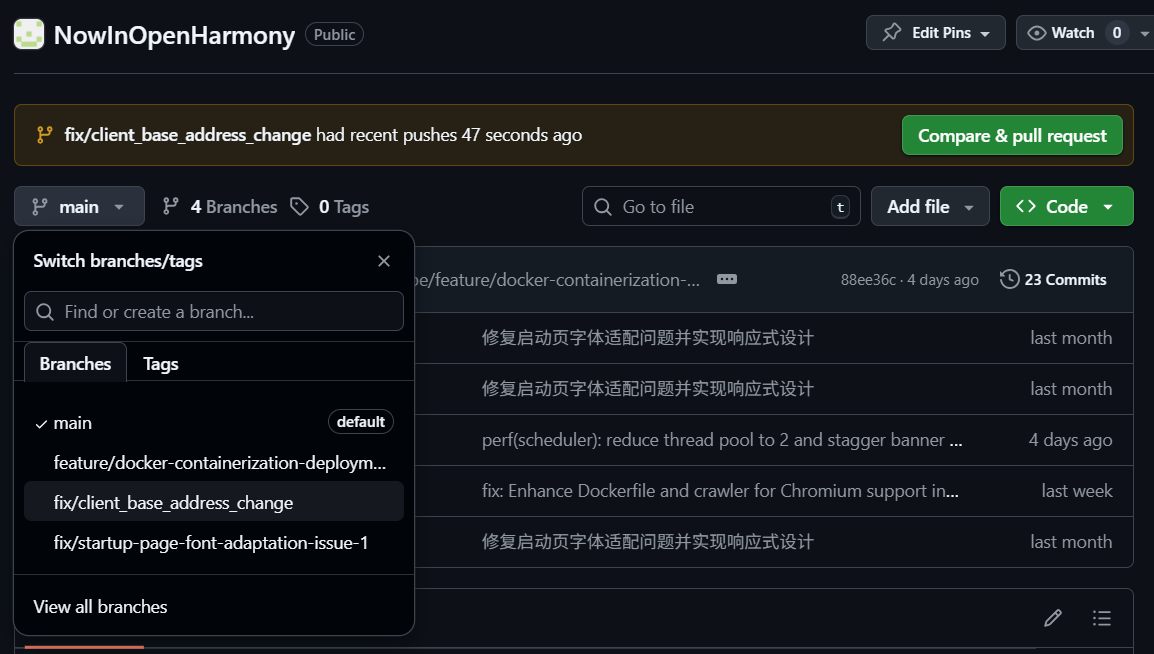Click the branches icon beside 4 Branches
The image size is (1154, 654).
point(171,207)
